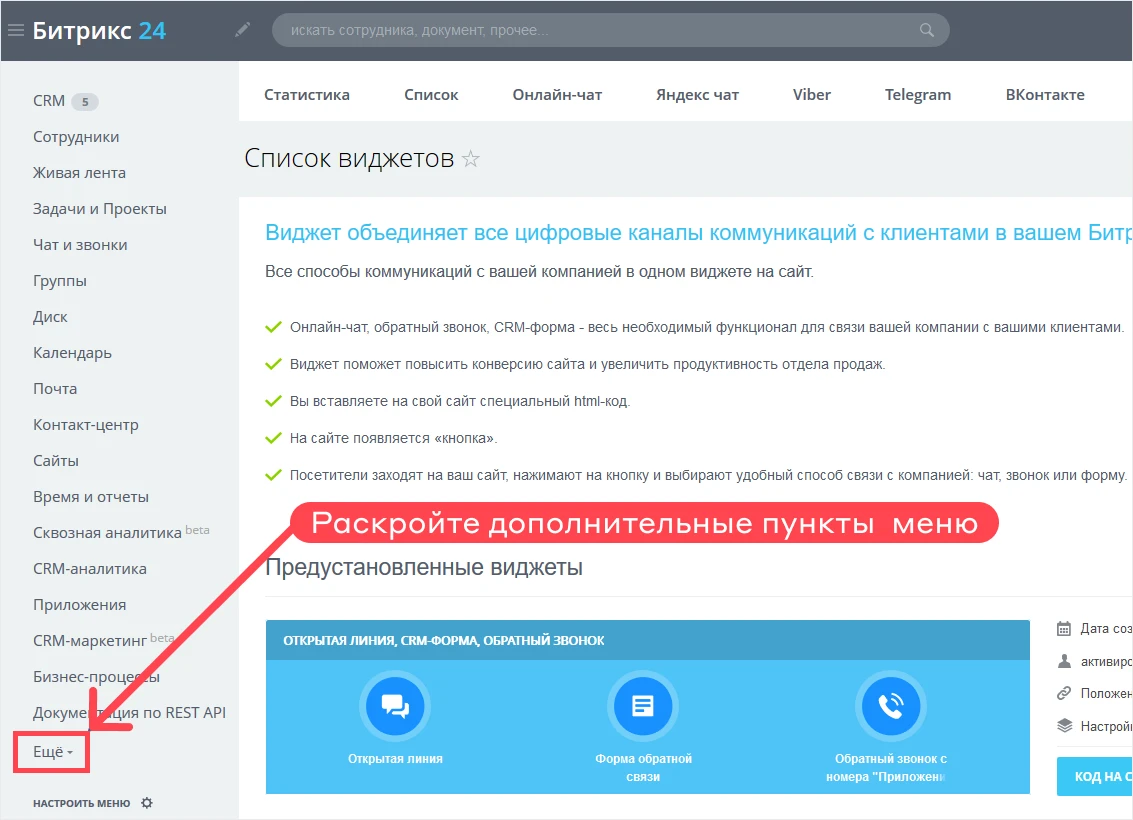Open the Статистика tab
This screenshot has height=820, width=1133.
[x=306, y=95]
